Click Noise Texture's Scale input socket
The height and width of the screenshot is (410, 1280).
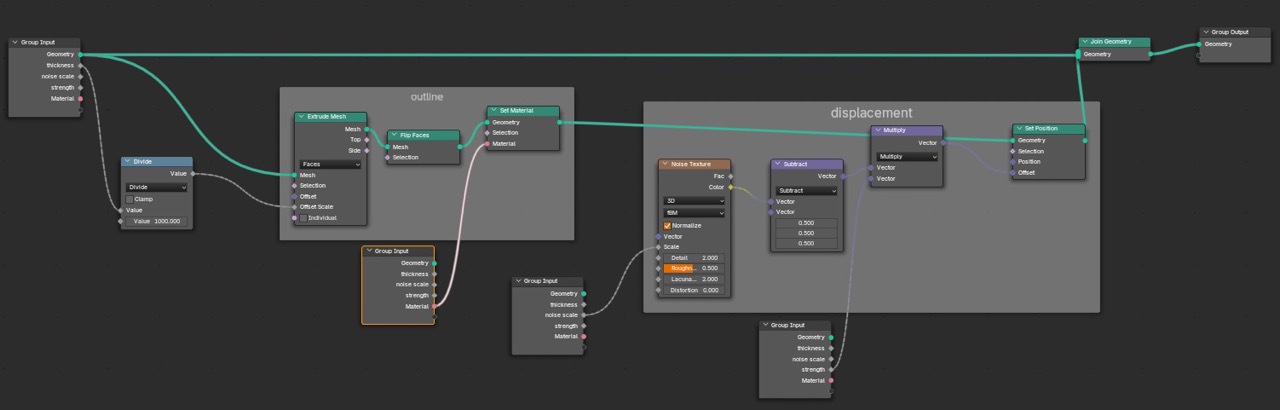(x=658, y=247)
